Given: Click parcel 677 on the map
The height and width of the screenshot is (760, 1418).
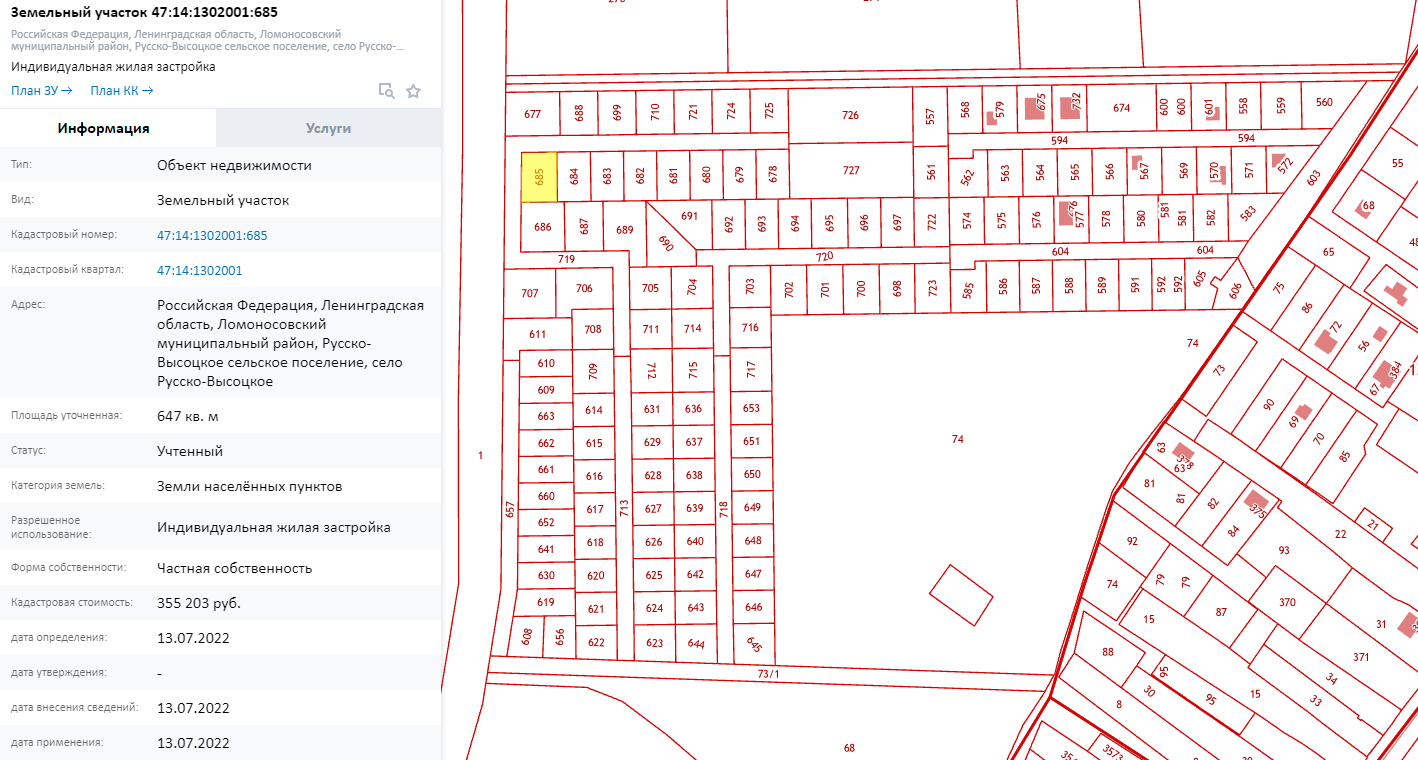Looking at the screenshot, I should [532, 114].
